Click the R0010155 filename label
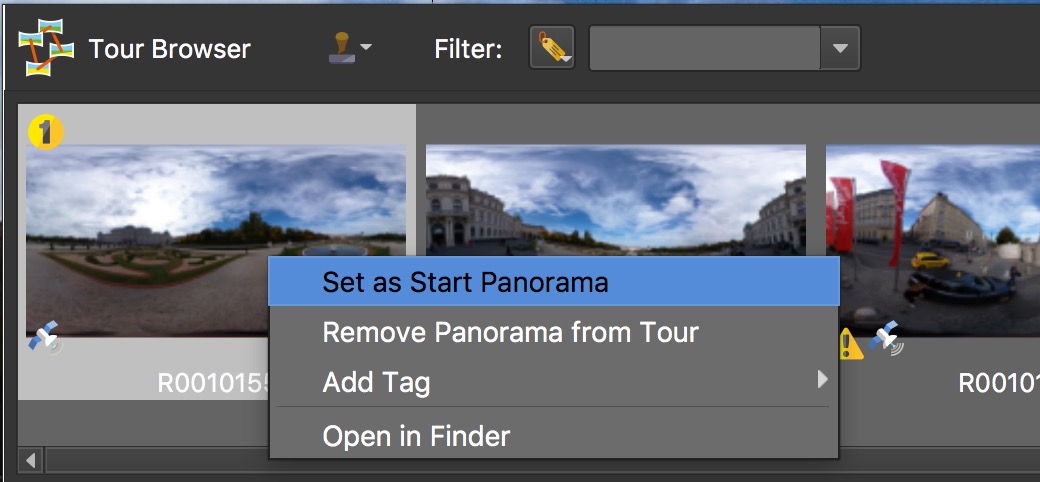The image size is (1040, 482). pyautogui.click(x=212, y=383)
